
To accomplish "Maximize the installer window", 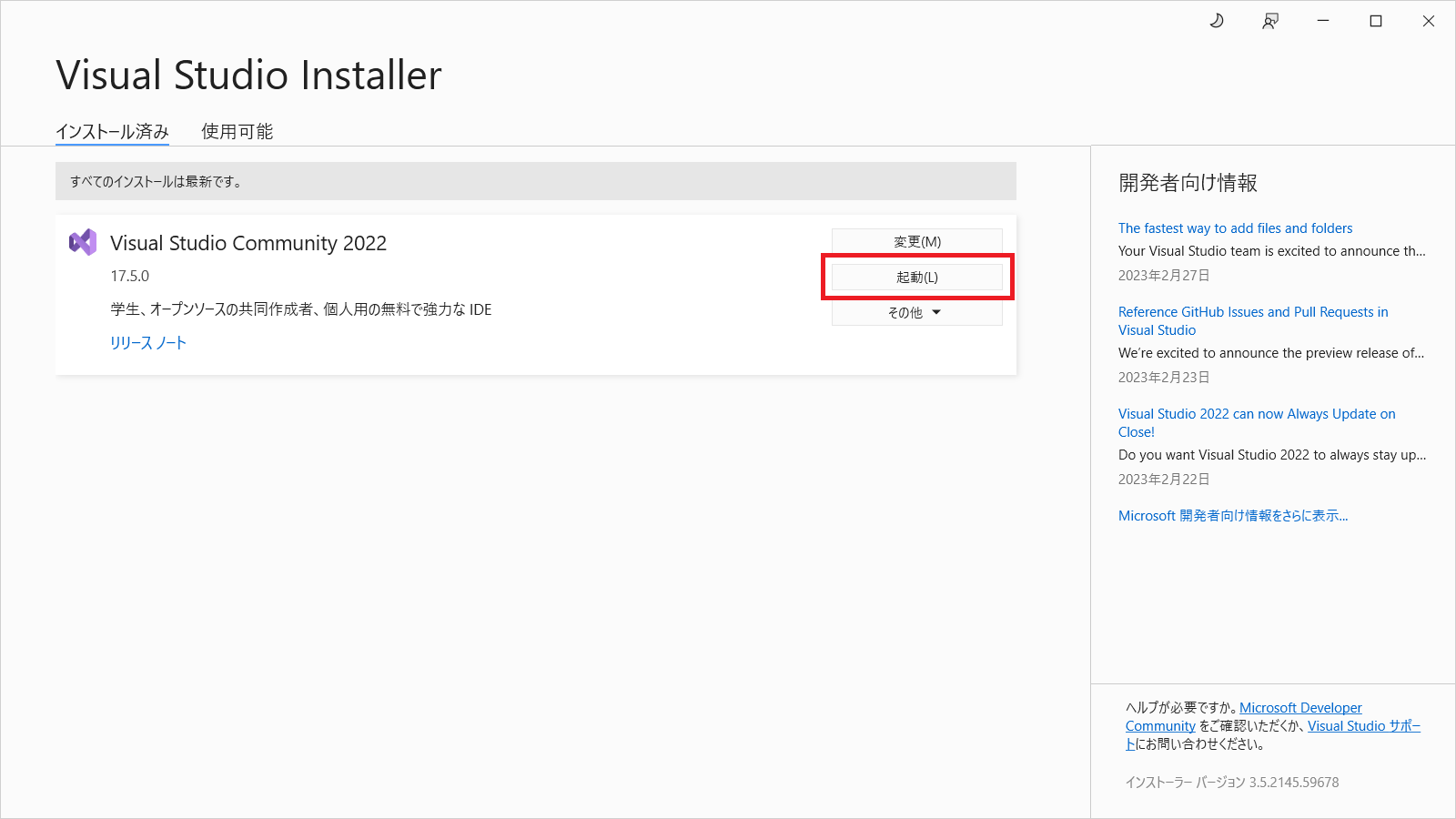I will click(x=1376, y=21).
